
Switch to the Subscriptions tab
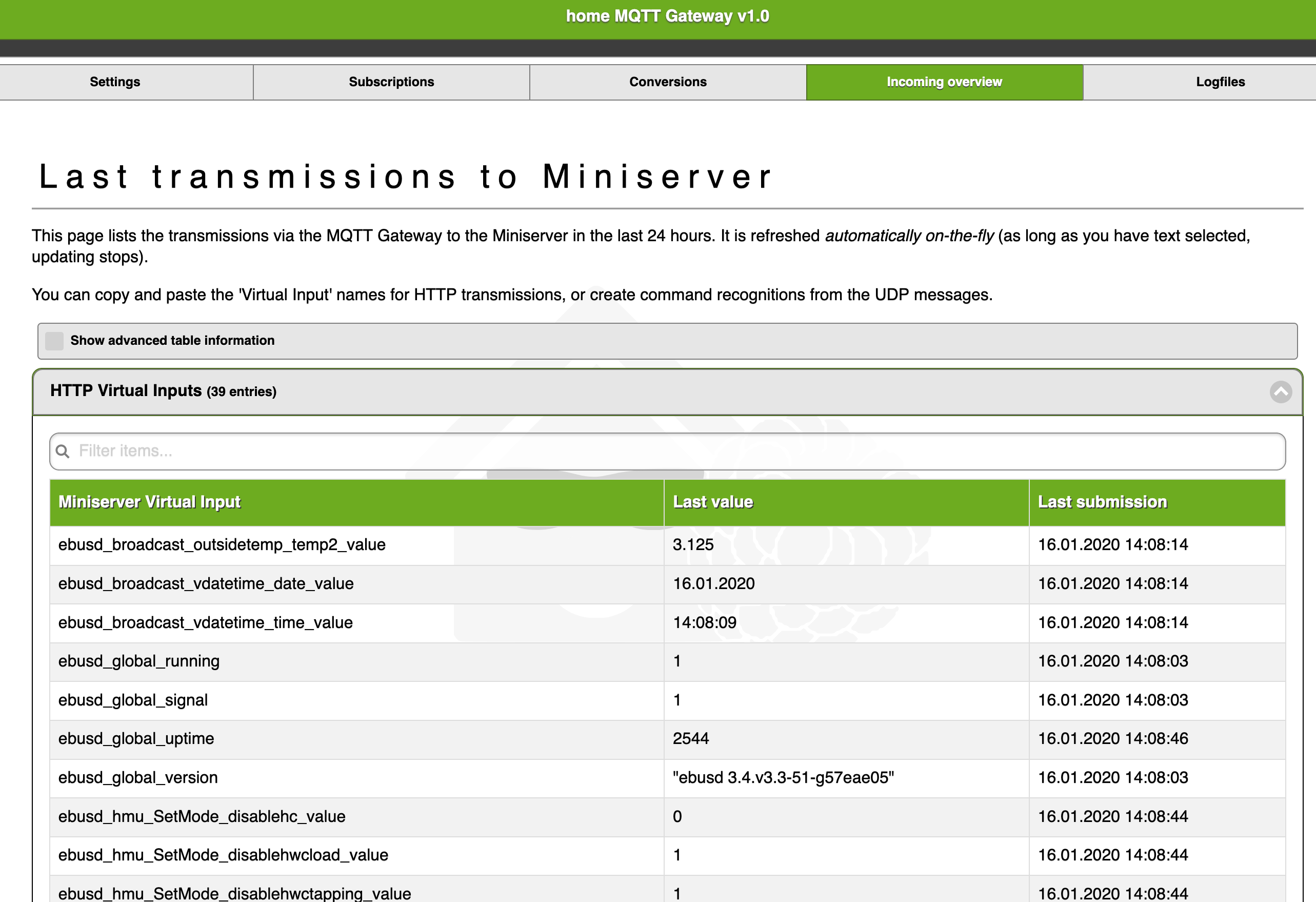point(391,82)
